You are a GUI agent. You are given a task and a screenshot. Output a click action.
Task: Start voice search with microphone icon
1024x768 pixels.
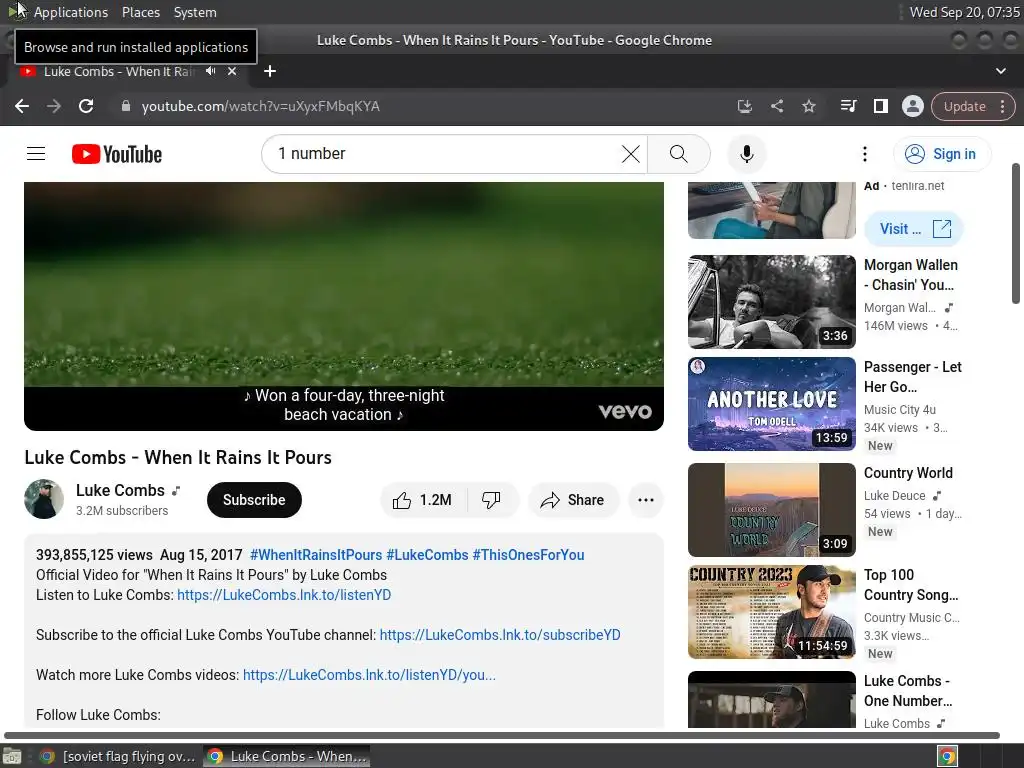[746, 154]
